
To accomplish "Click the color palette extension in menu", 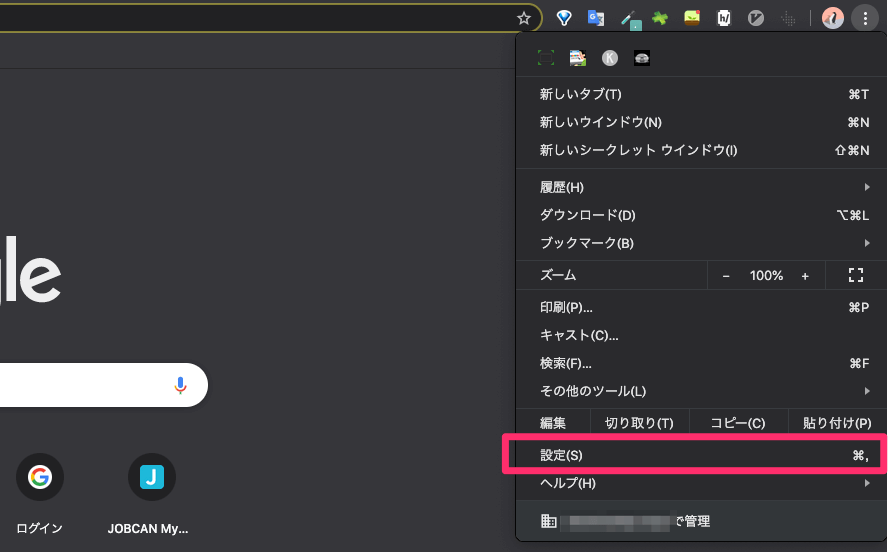I will tap(578, 58).
